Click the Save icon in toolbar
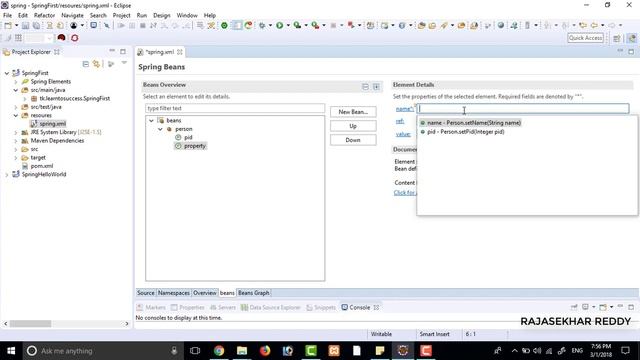Screen dimensions: 640x360 click(25, 25)
